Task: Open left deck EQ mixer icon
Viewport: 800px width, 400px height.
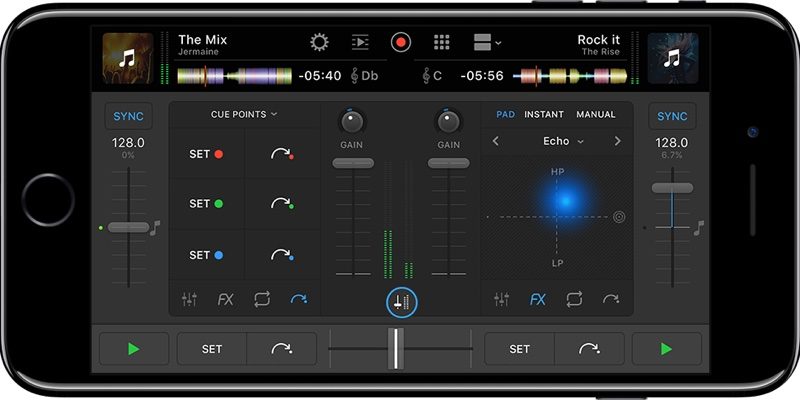Action: pyautogui.click(x=189, y=299)
